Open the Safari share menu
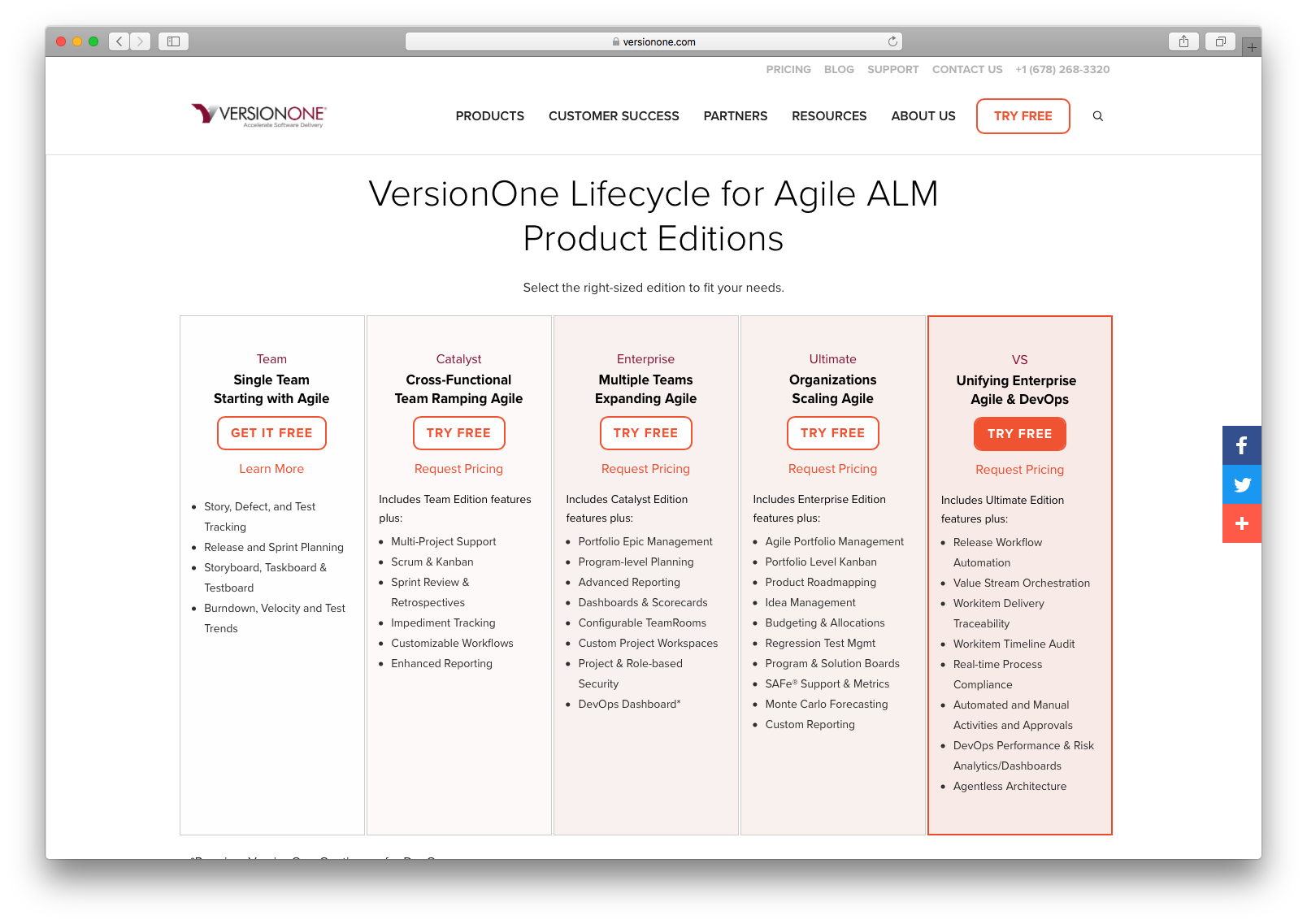 (1183, 41)
